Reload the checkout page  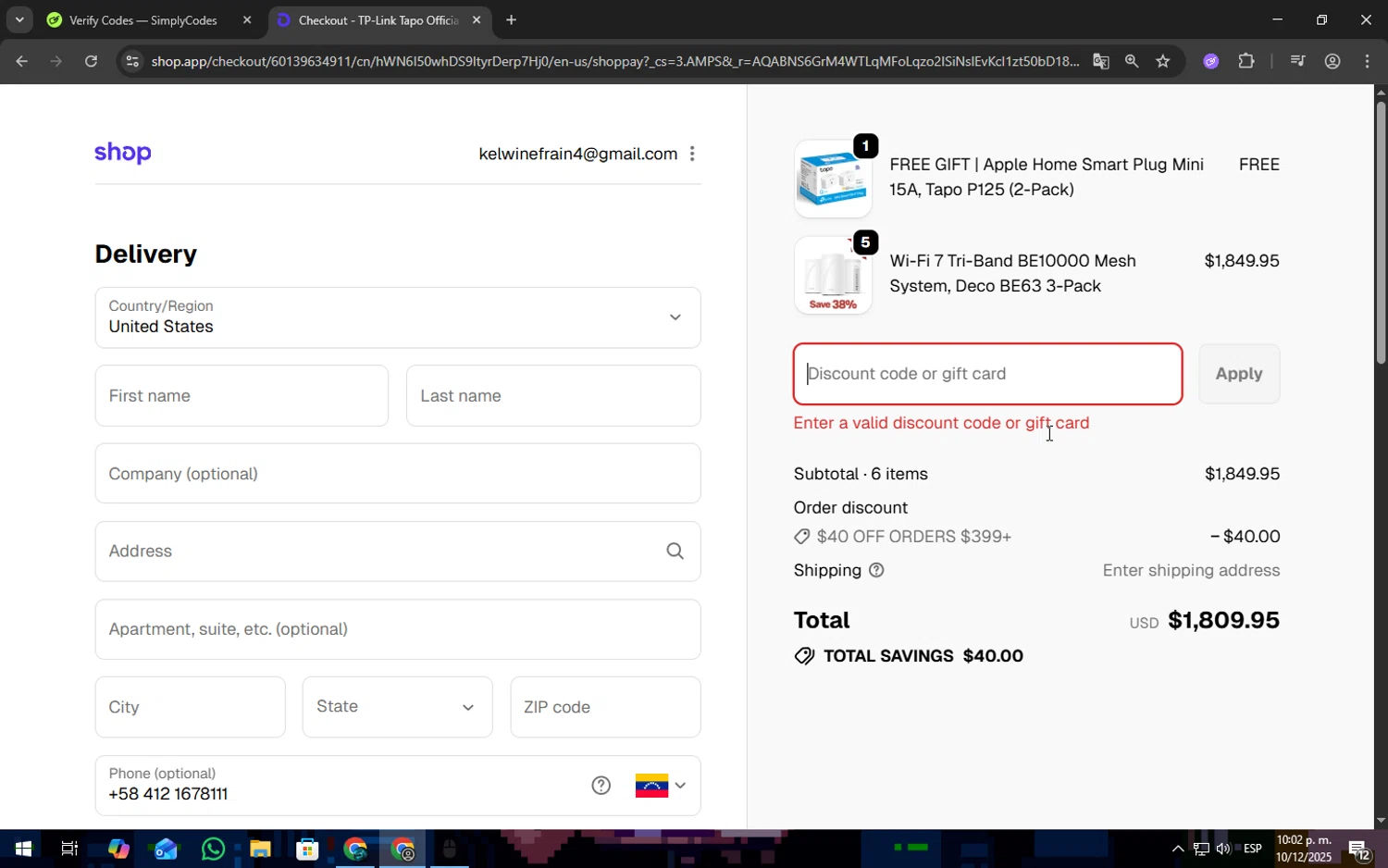91,61
